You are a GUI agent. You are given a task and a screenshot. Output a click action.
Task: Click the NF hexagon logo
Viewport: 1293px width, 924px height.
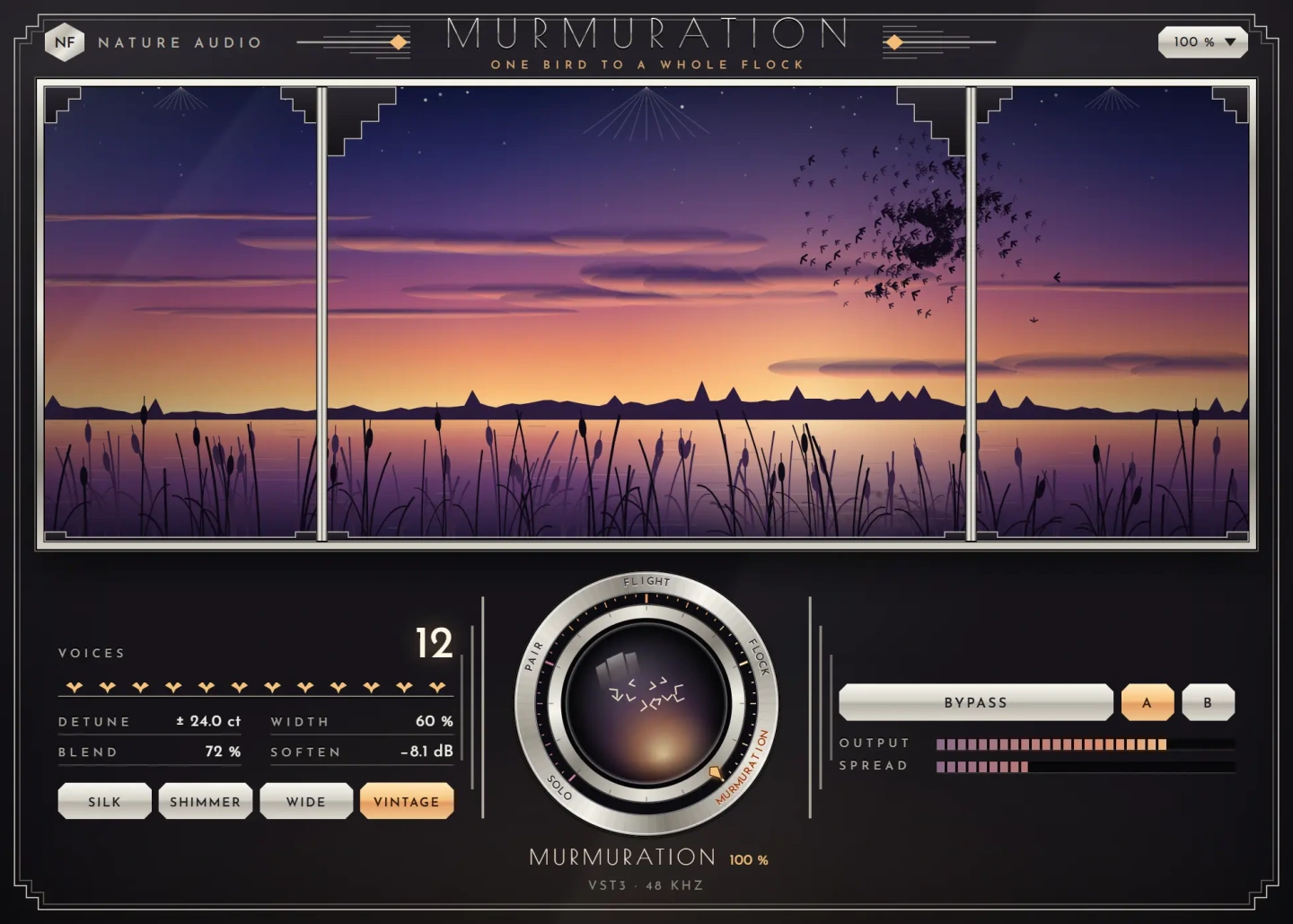coord(65,42)
